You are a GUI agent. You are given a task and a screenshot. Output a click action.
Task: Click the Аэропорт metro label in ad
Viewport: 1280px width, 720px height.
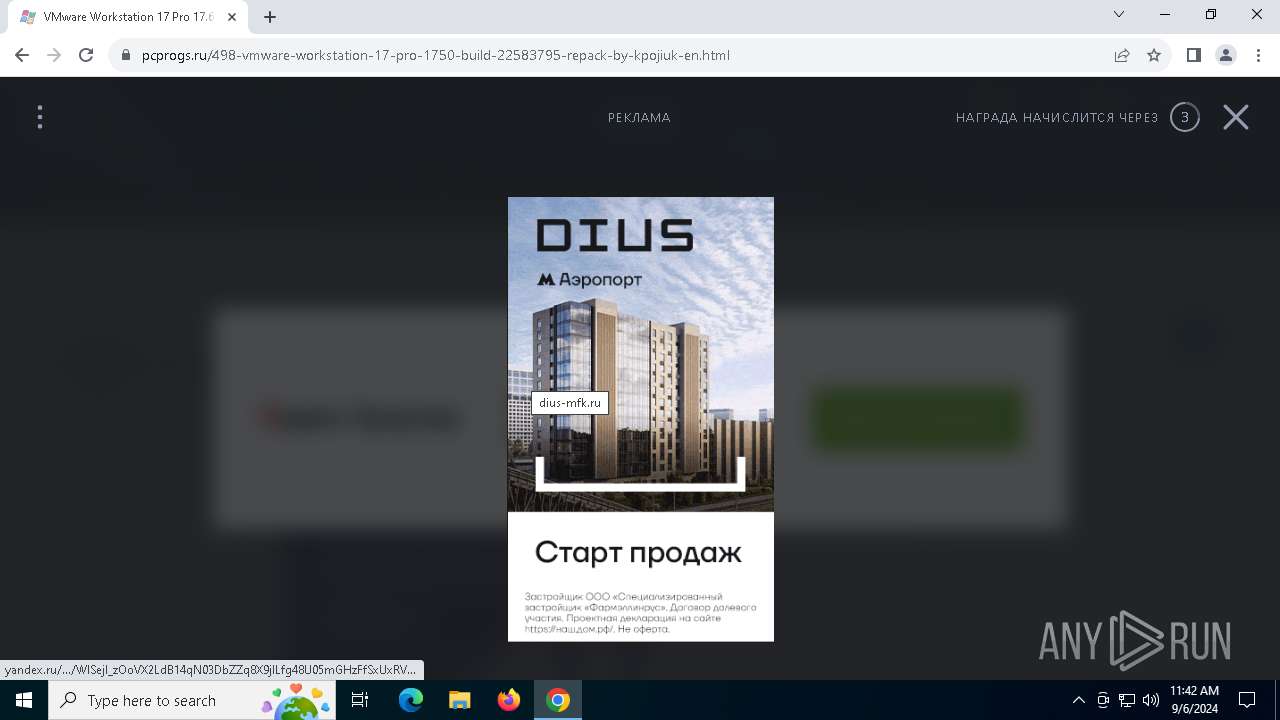[x=590, y=280]
